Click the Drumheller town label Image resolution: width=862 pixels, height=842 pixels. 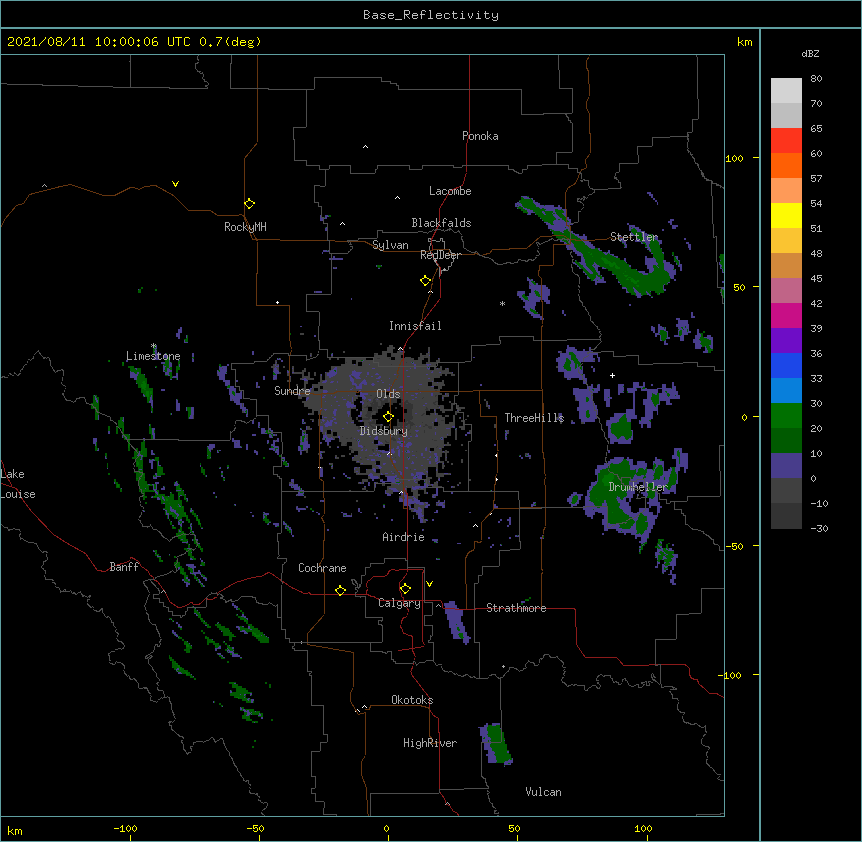pos(638,487)
